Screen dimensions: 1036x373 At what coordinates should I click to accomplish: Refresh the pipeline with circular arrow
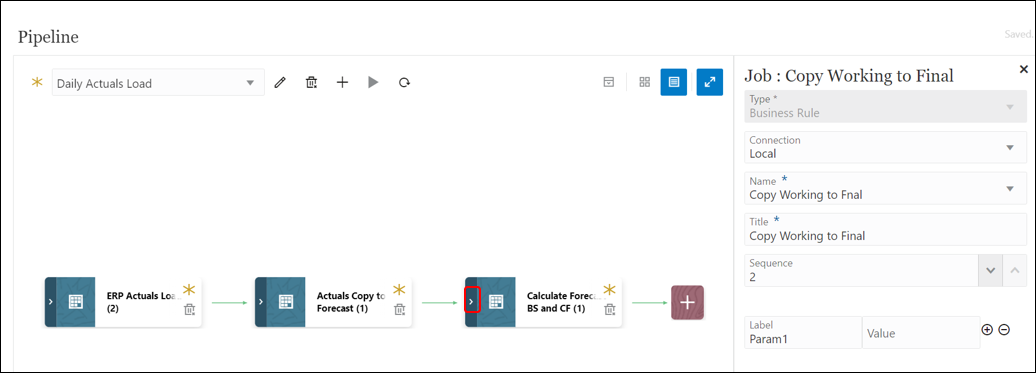click(x=404, y=83)
